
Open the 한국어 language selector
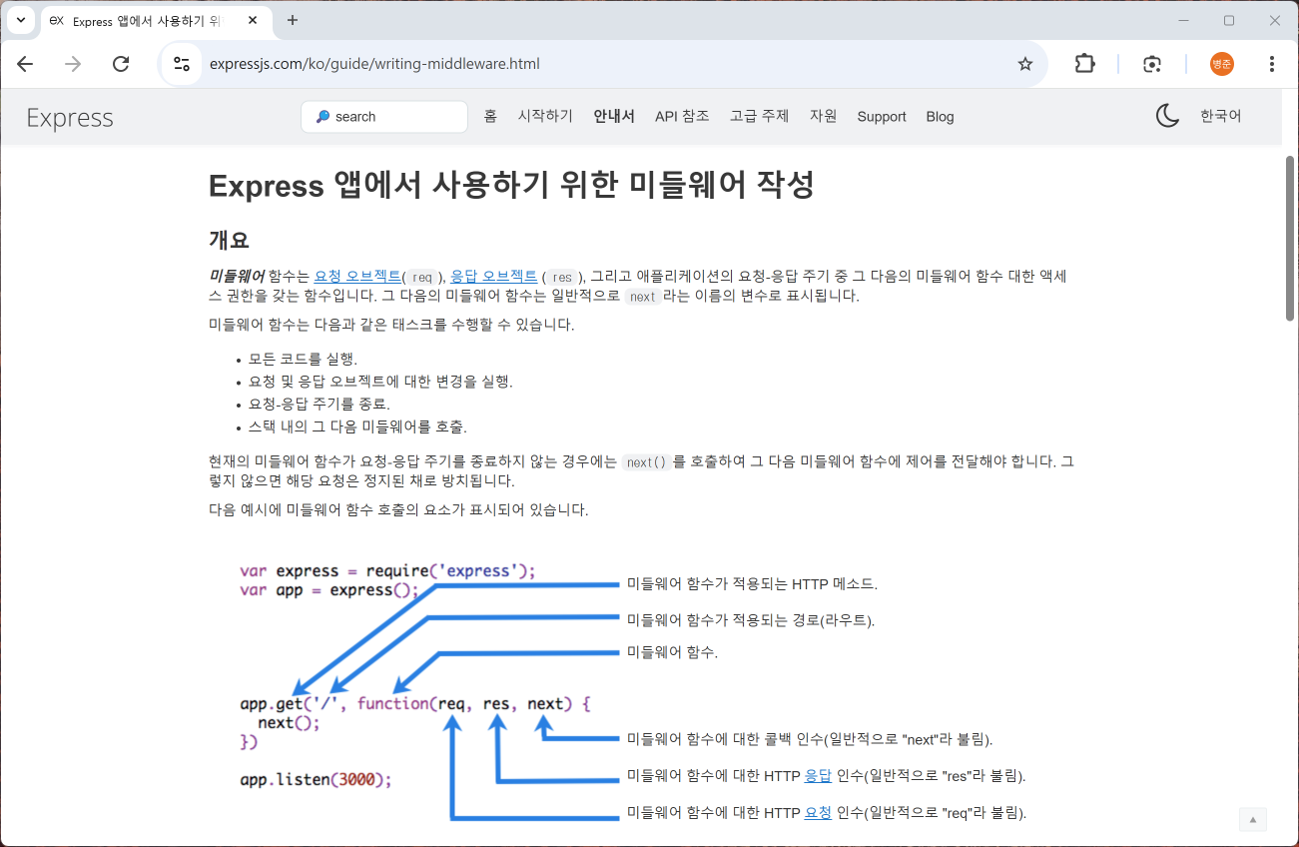click(1220, 116)
